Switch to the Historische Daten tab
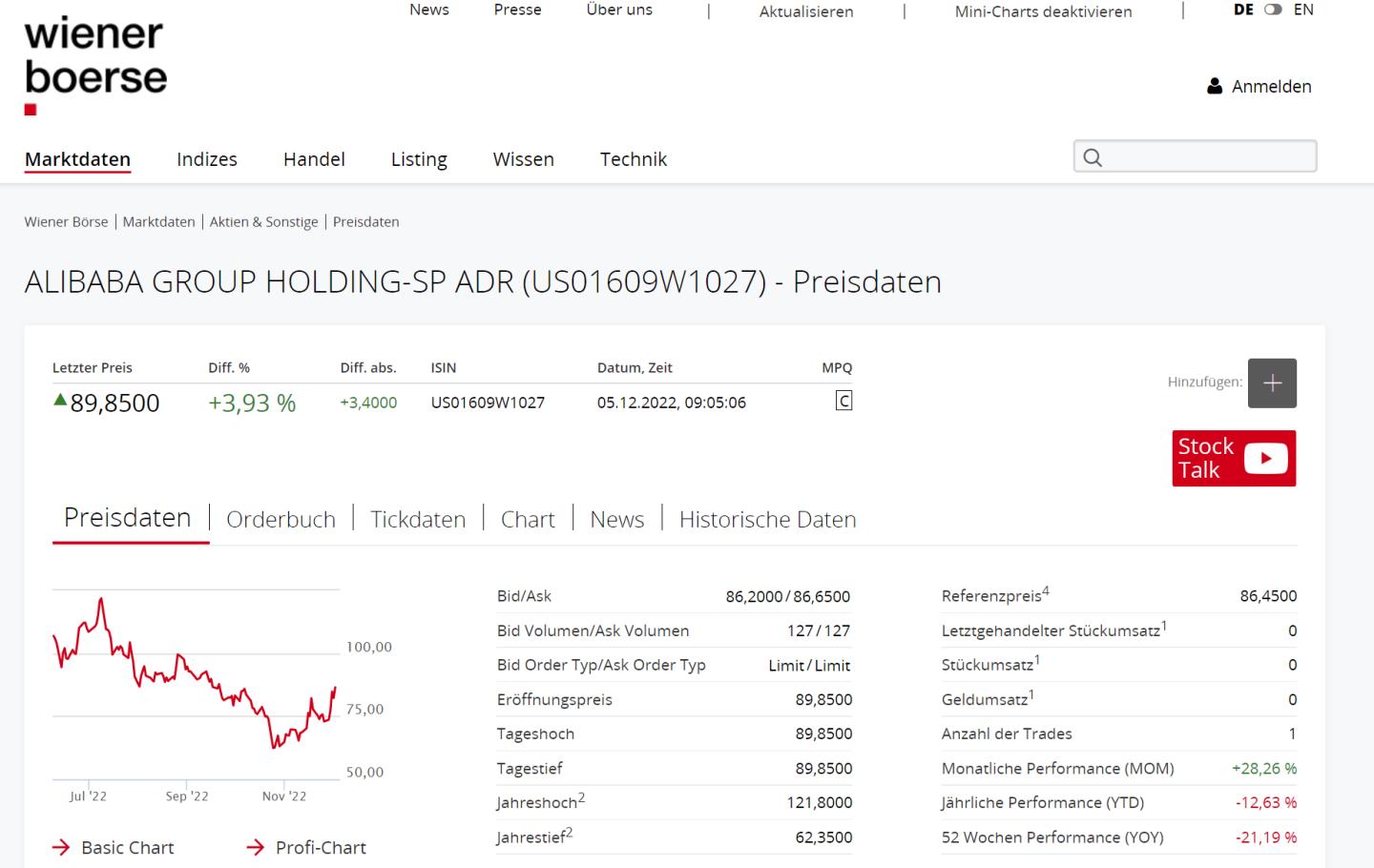Viewport: 1374px width, 868px height. coord(767,519)
